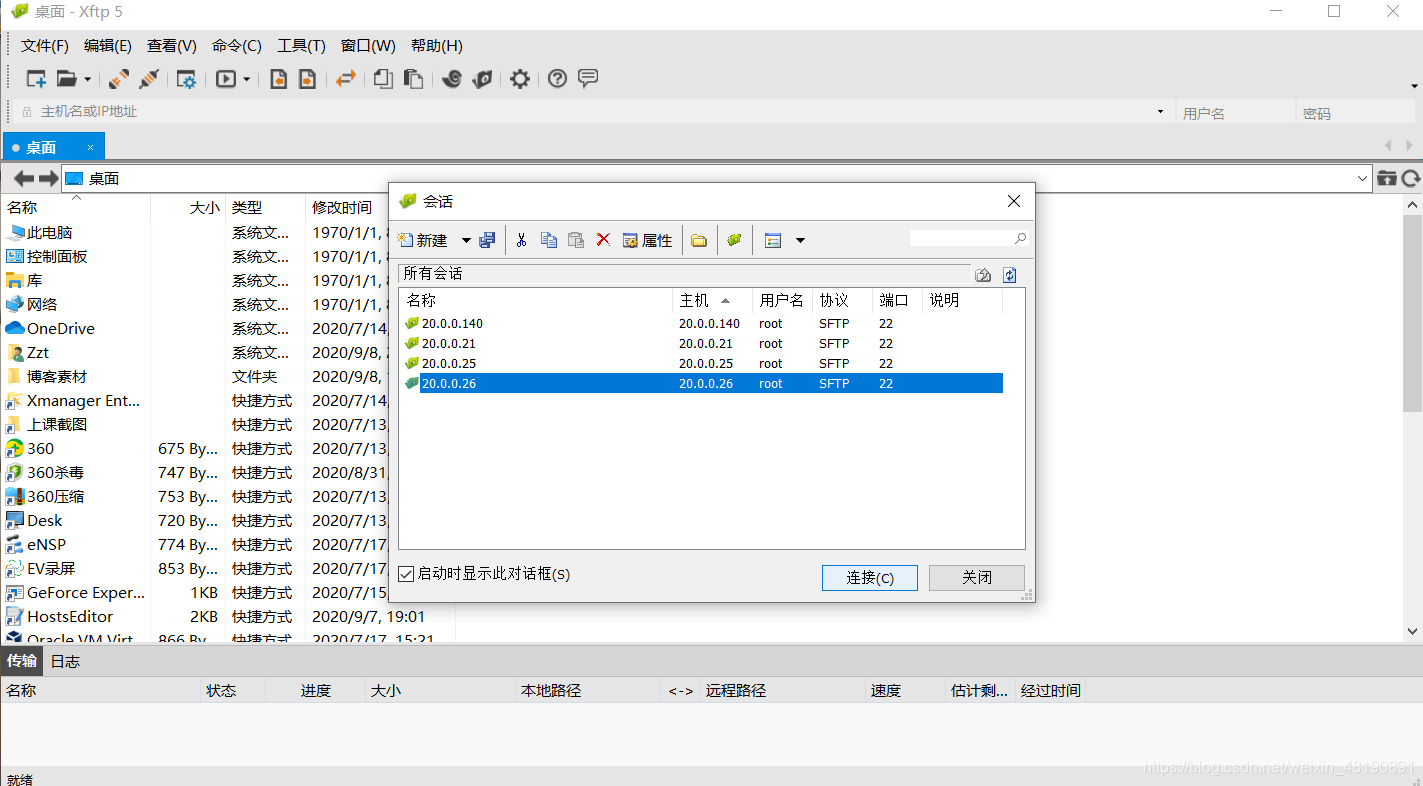Screen dimensions: 1423x786
Task: Expand the host address dropdown arrow
Action: (1160, 112)
